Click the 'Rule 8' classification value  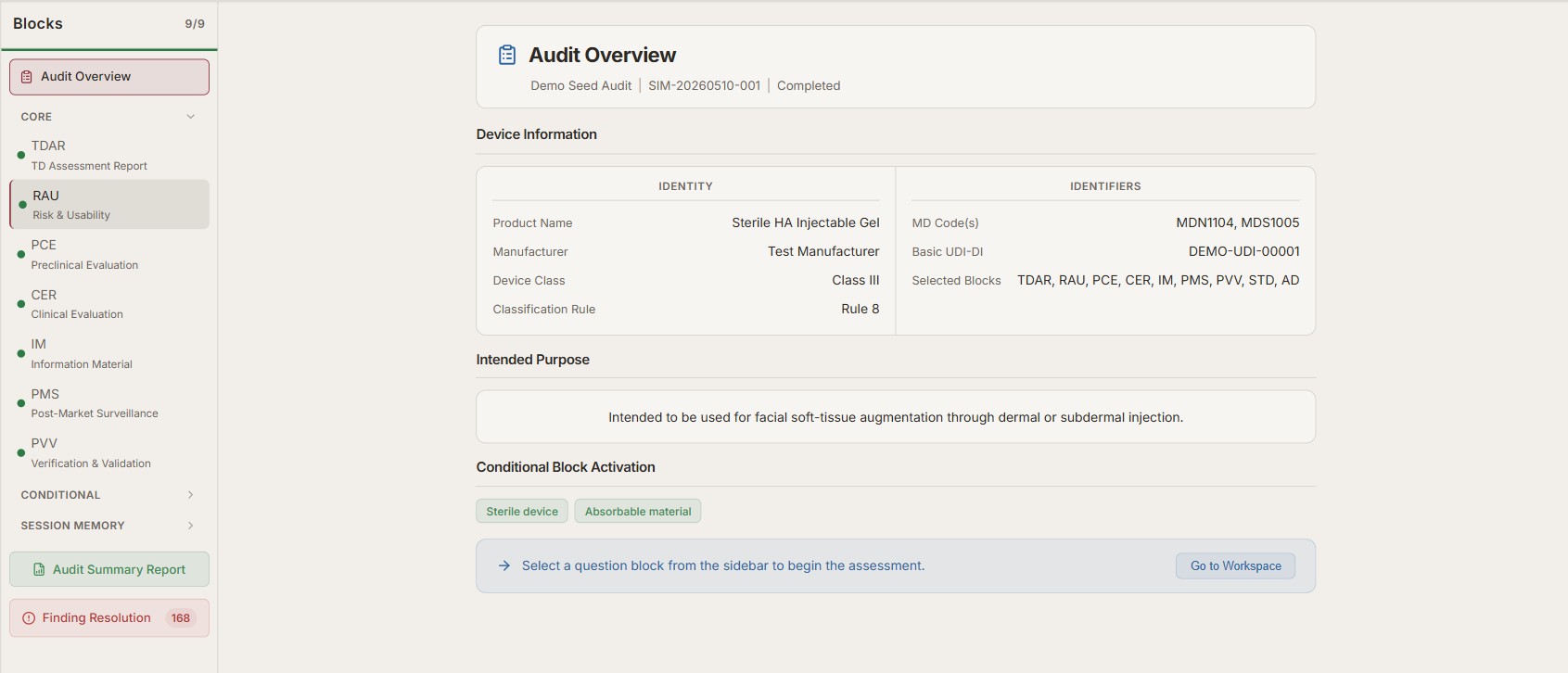860,309
